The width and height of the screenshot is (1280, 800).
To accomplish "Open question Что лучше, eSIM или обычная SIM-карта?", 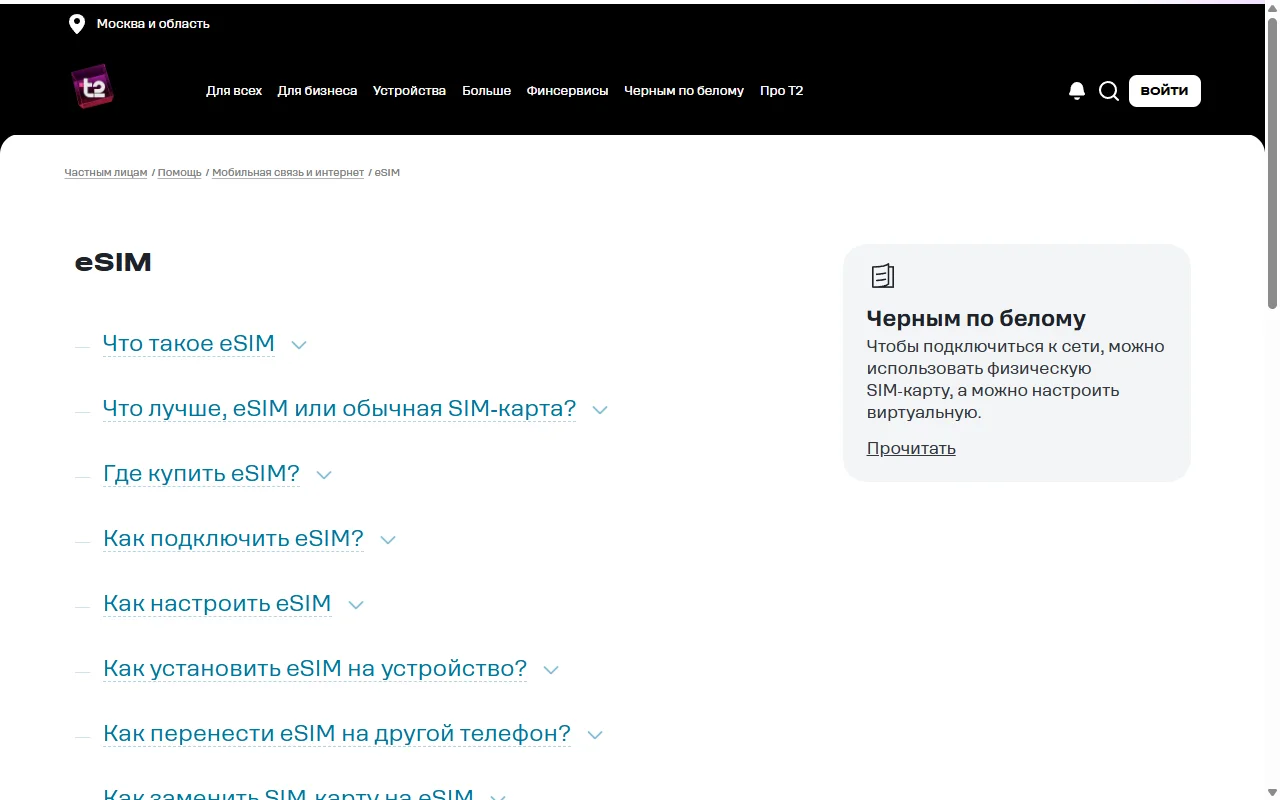I will (x=340, y=409).
